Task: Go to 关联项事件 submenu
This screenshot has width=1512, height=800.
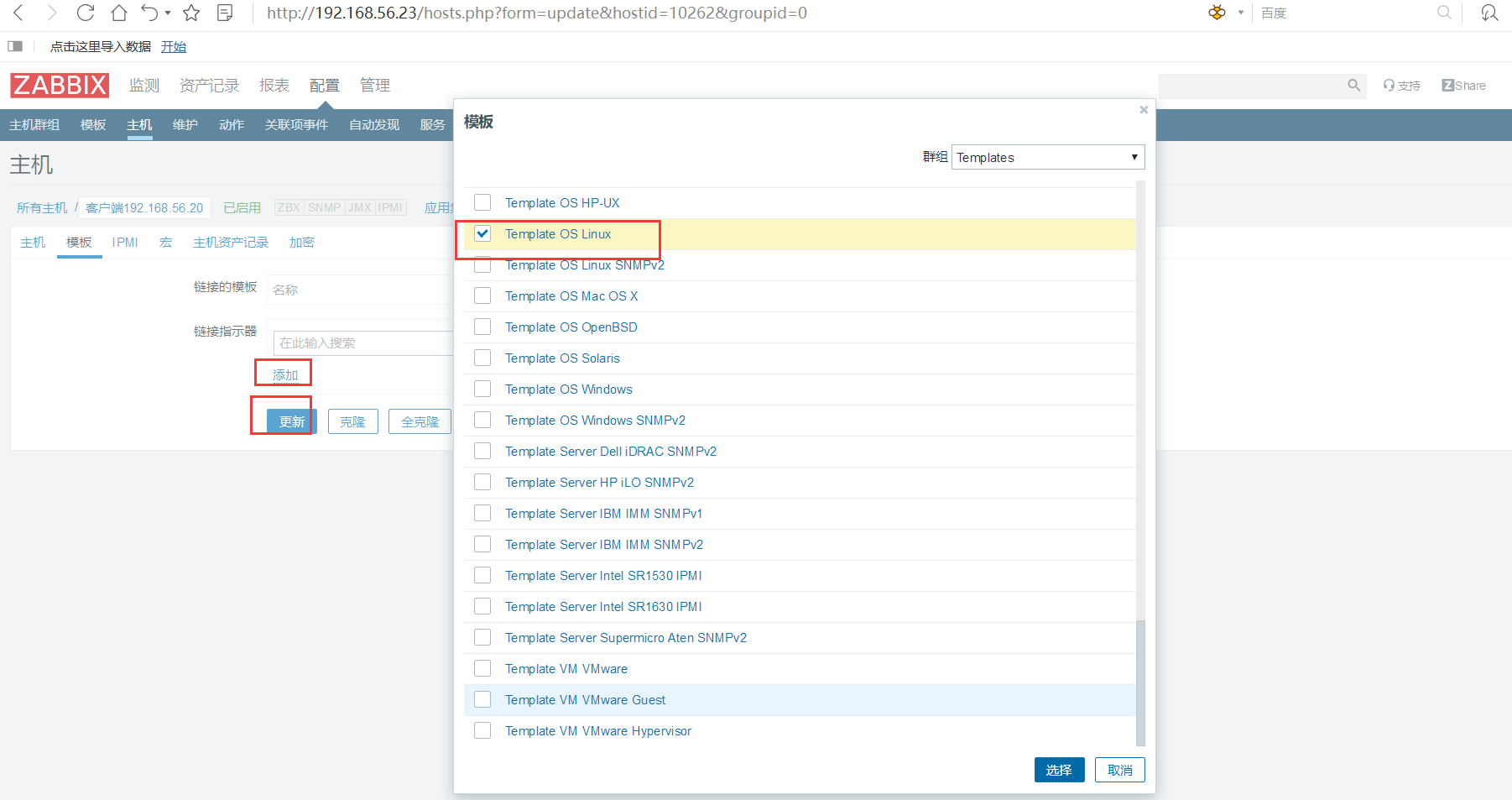Action: (297, 124)
